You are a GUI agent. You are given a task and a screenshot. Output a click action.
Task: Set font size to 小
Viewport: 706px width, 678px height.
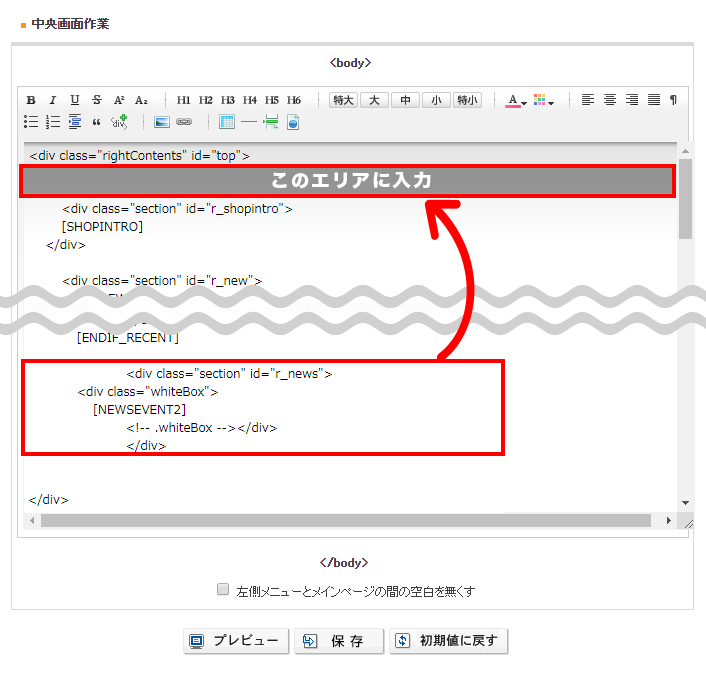pos(436,100)
